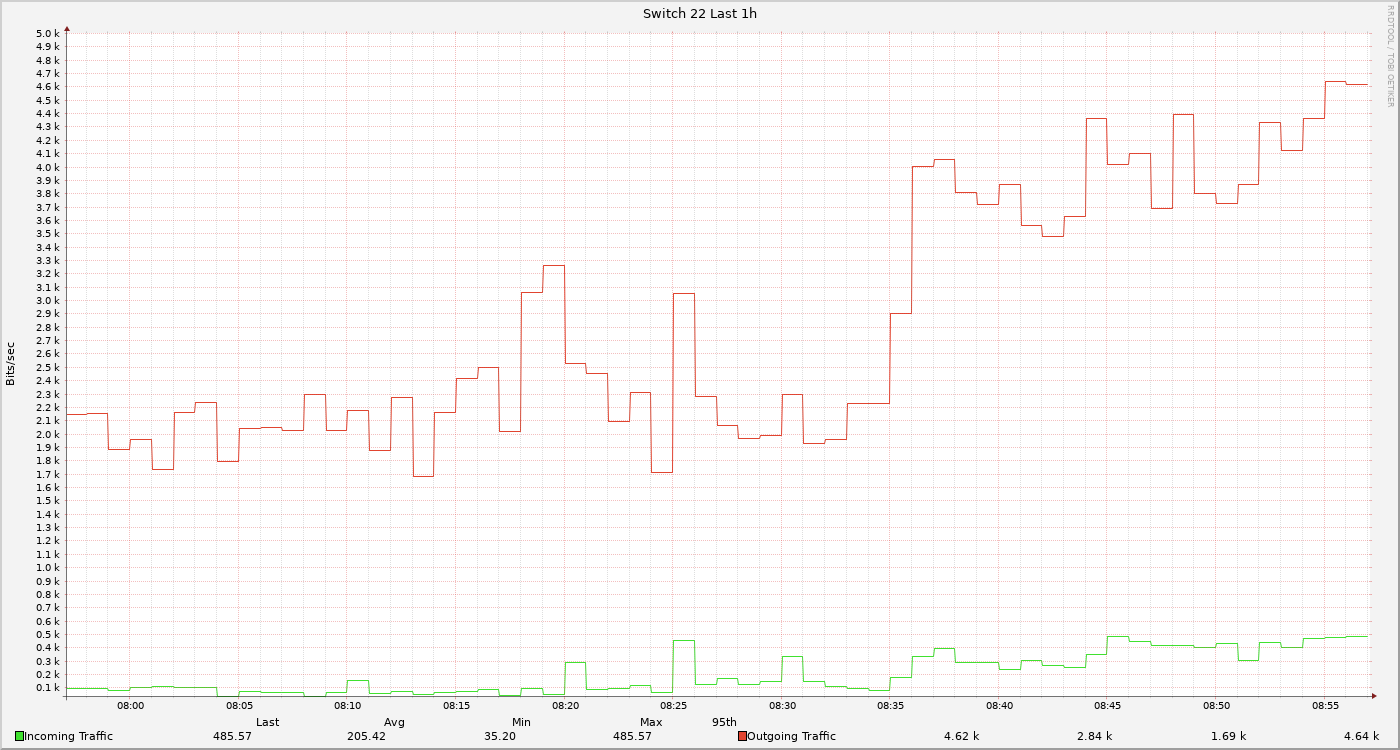The width and height of the screenshot is (1400, 750).
Task: Click the Incoming Traffic average value 205.42
Action: click(x=365, y=737)
